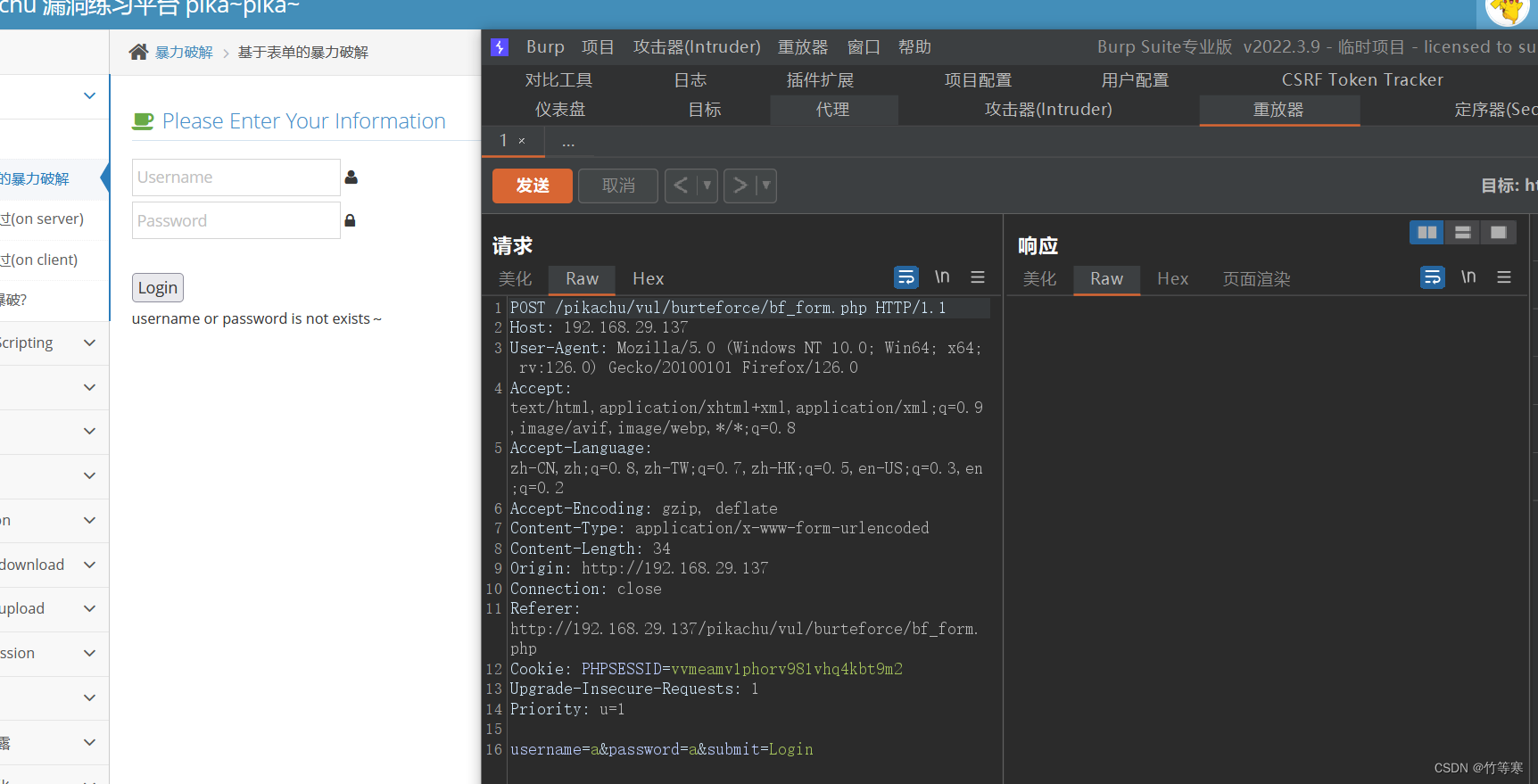This screenshot has width=1538, height=784.
Task: Select Hex view in response panel
Action: pyautogui.click(x=1173, y=279)
